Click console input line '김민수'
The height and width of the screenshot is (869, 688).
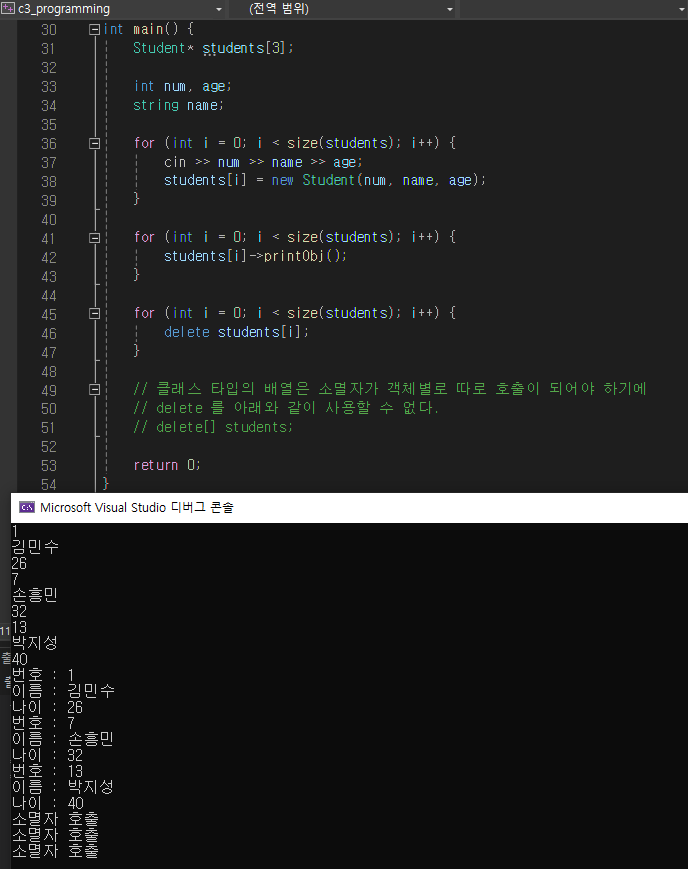(x=35, y=547)
